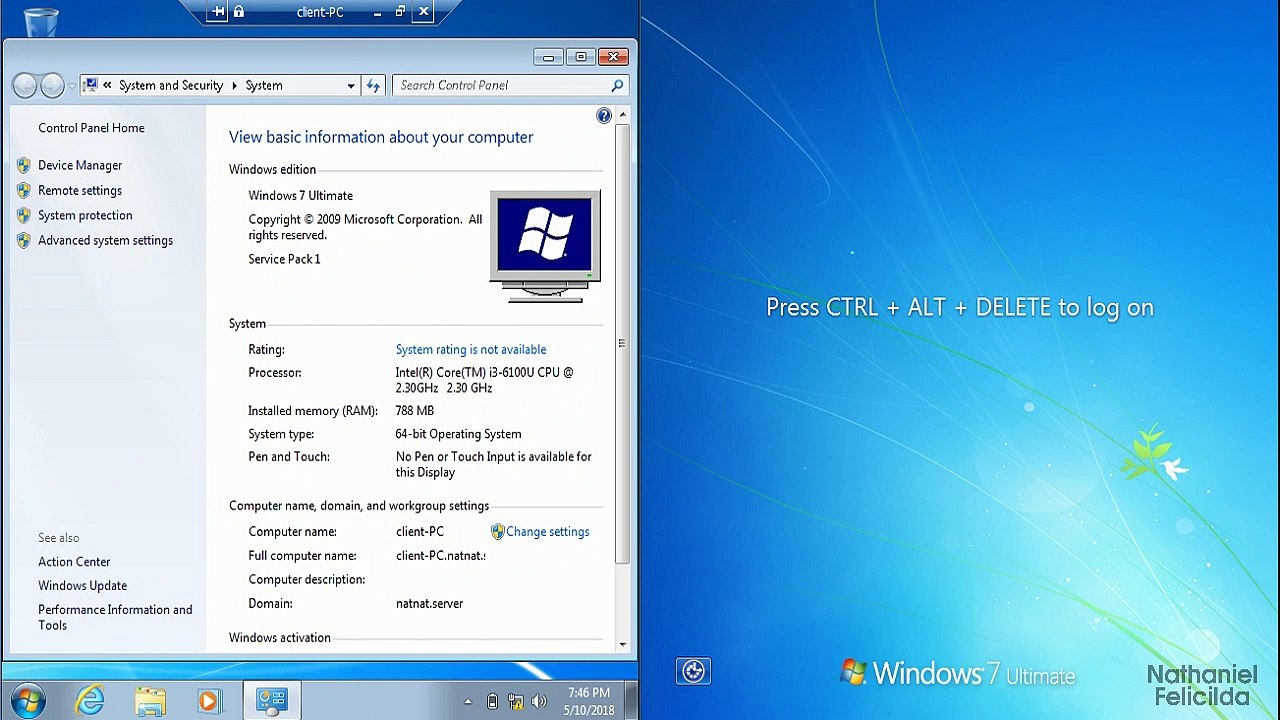The width and height of the screenshot is (1280, 720).
Task: Open Device Manager link
Action: pos(80,165)
